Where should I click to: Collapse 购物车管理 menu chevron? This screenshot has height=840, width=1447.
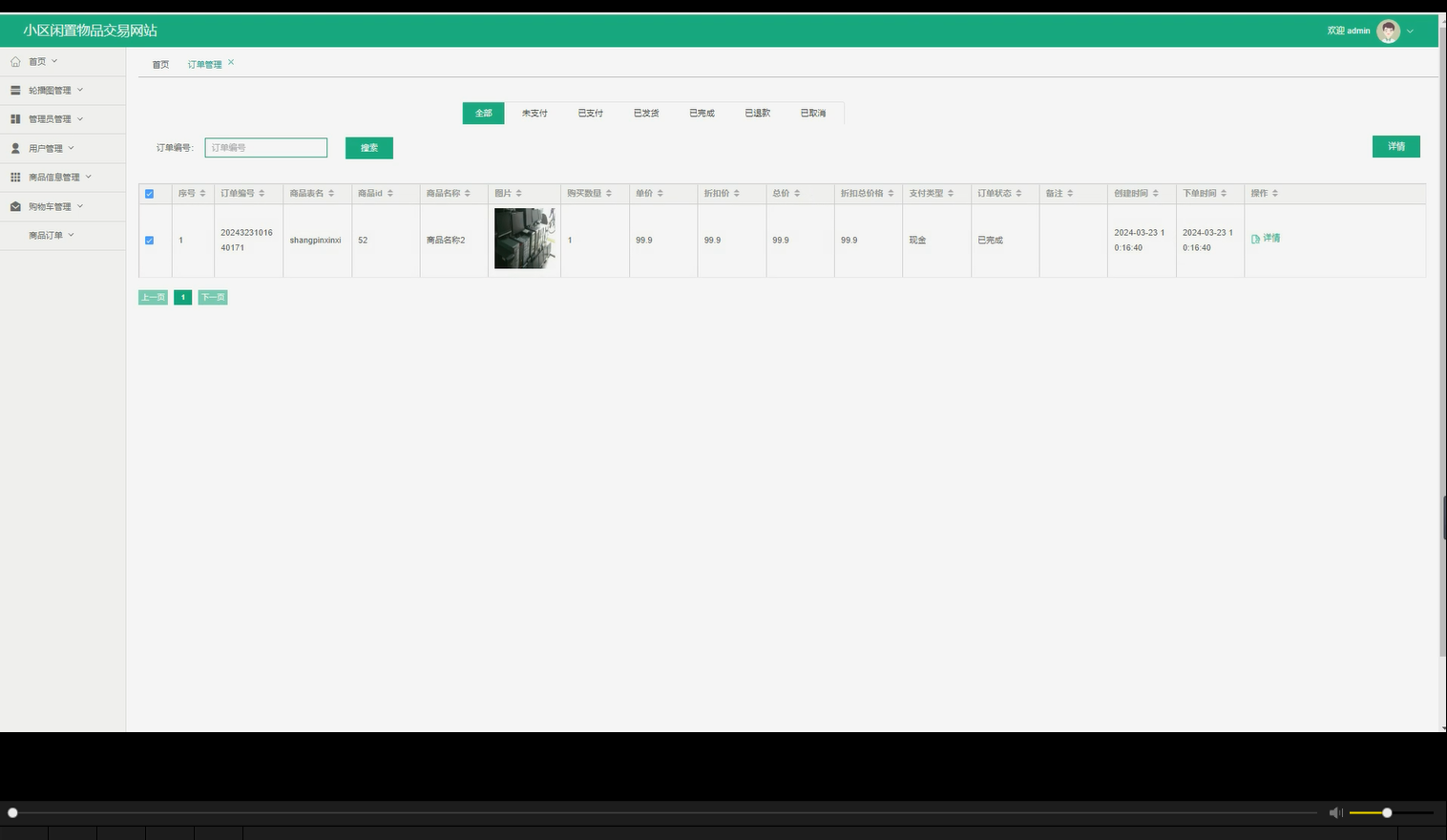tap(80, 206)
